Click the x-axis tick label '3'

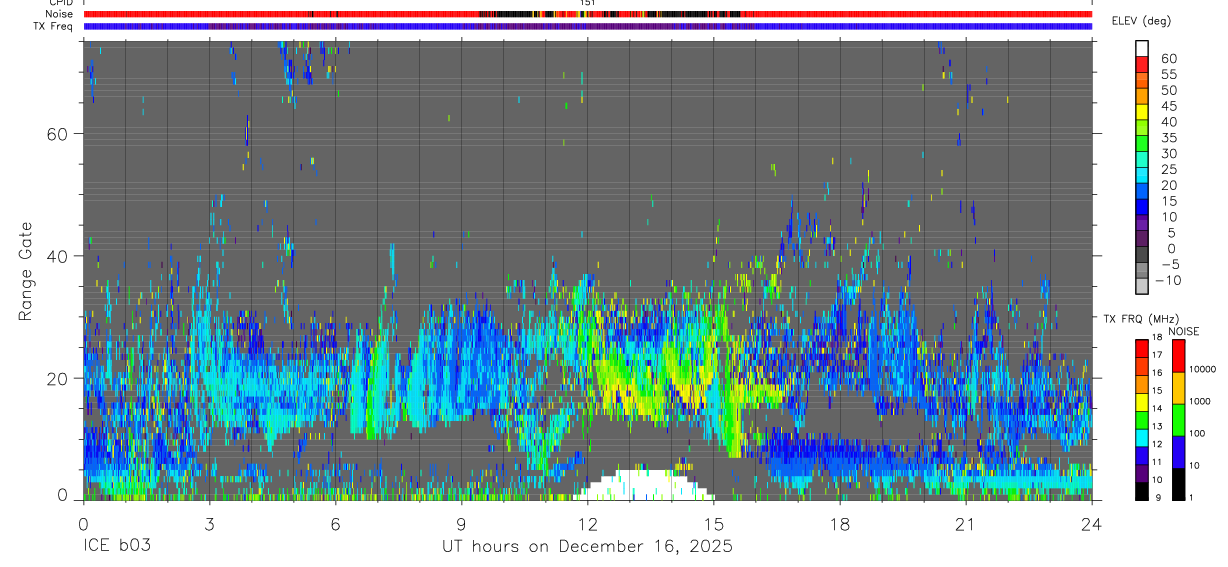pyautogui.click(x=209, y=523)
